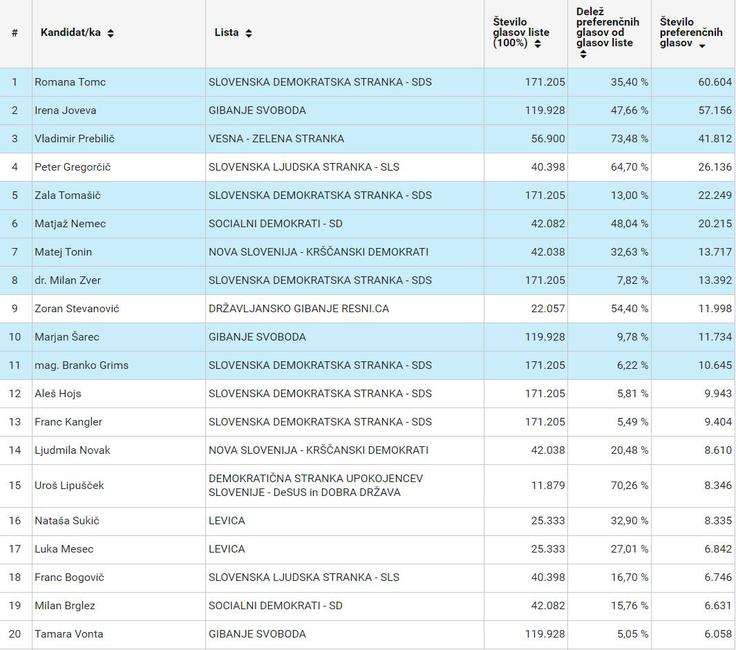Click the 57.156 preference votes value
This screenshot has height=650, width=736.
715,110
